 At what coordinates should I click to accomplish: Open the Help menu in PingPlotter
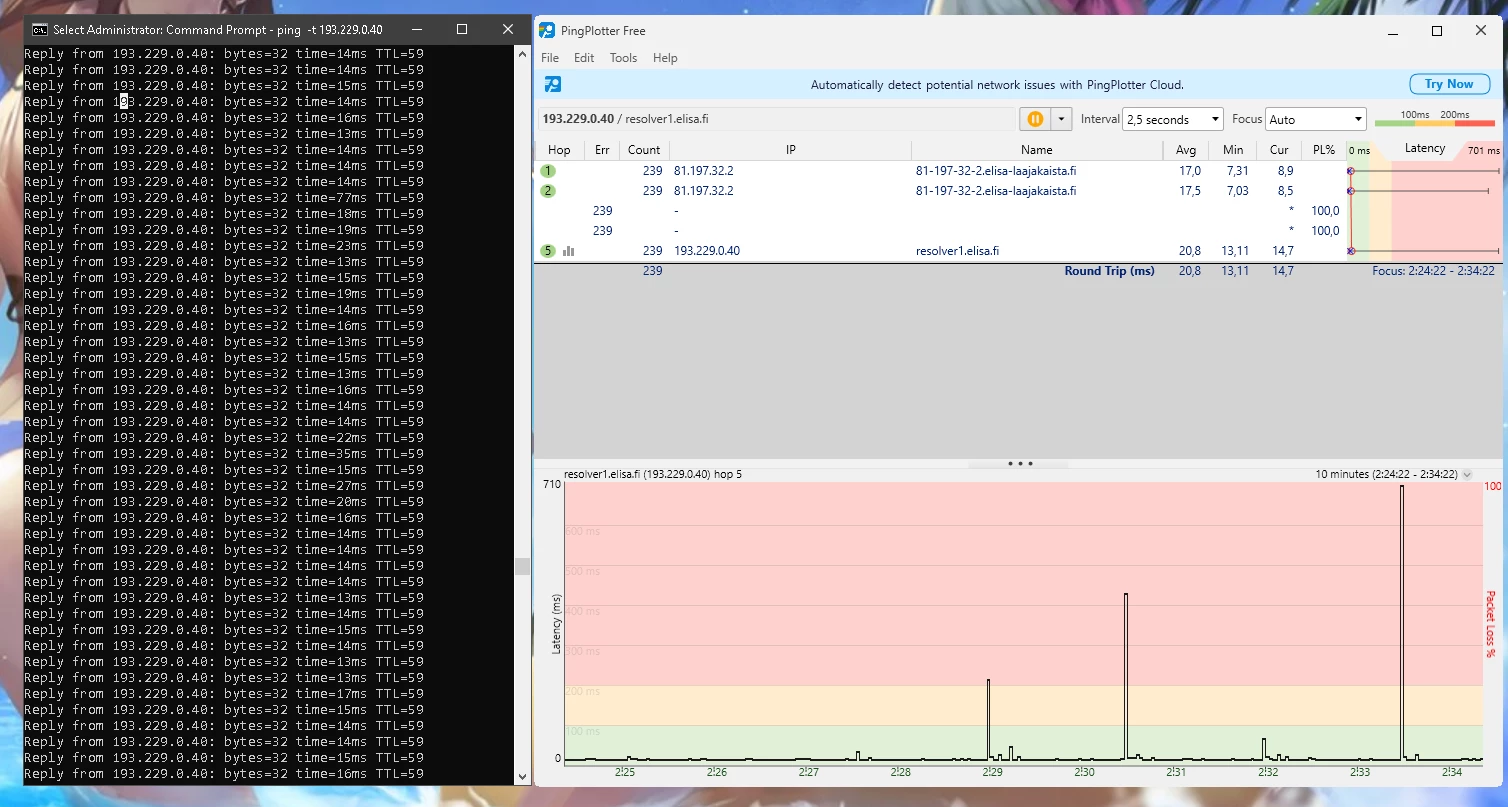[665, 58]
